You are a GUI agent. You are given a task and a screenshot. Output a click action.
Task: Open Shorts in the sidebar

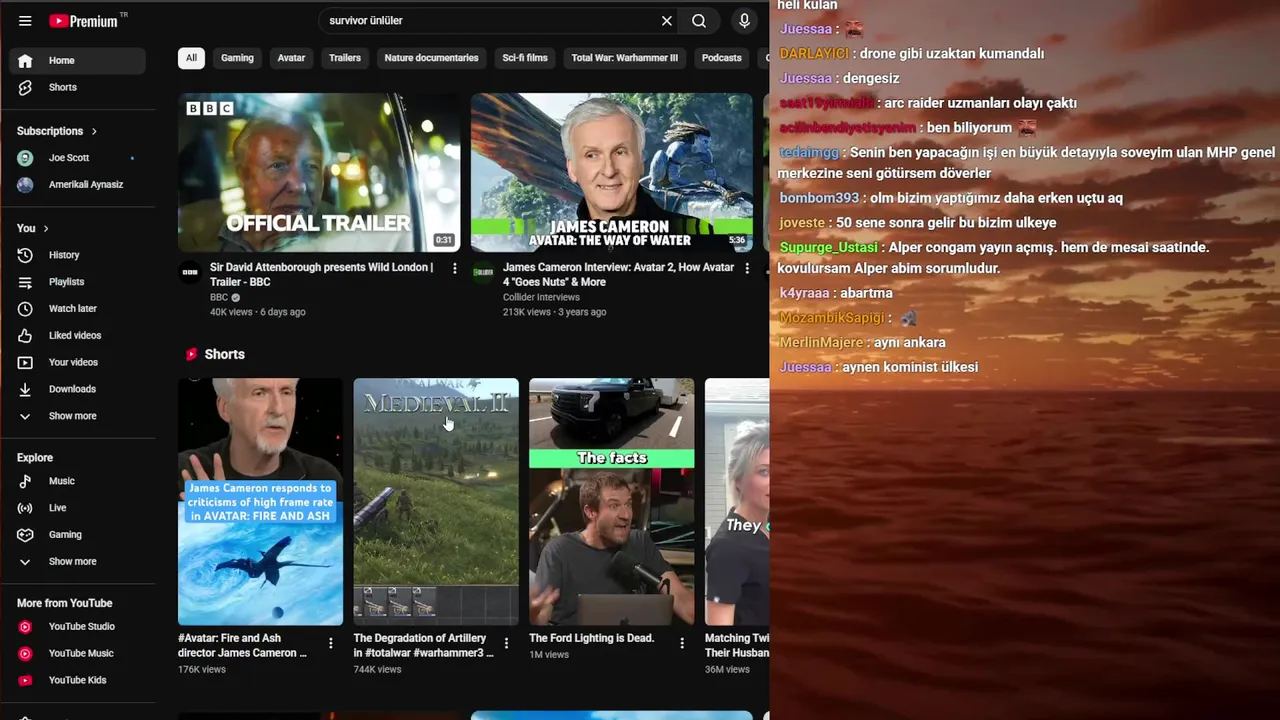tap(77, 88)
